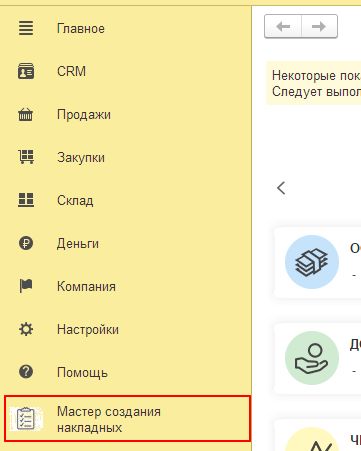361x451 pixels.
Task: Launch Мастер создания накладных
Action: point(128,419)
